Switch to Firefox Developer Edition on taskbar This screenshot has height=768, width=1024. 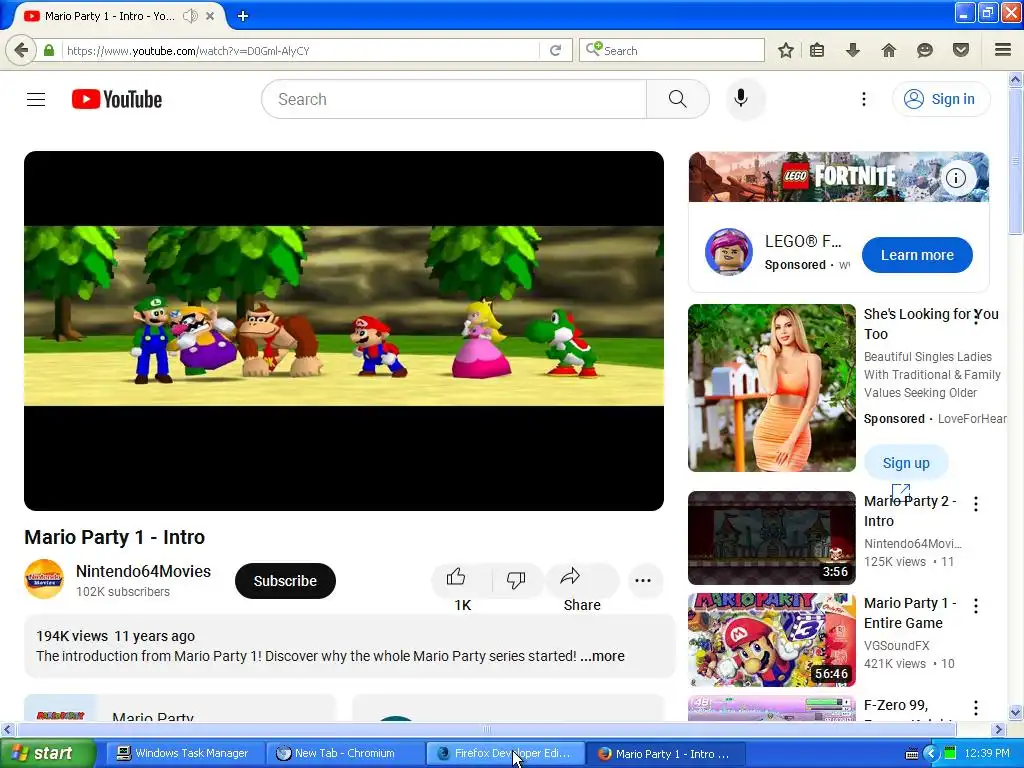(505, 754)
